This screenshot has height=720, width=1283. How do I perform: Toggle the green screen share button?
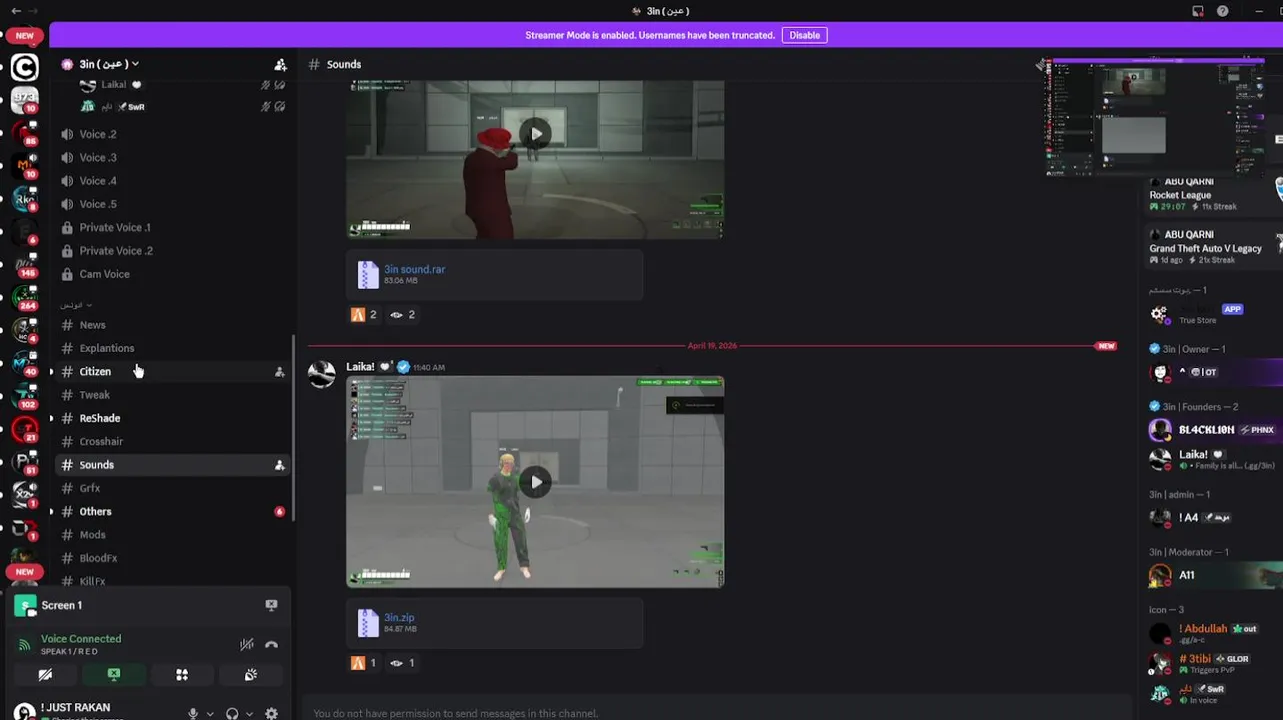tap(113, 675)
